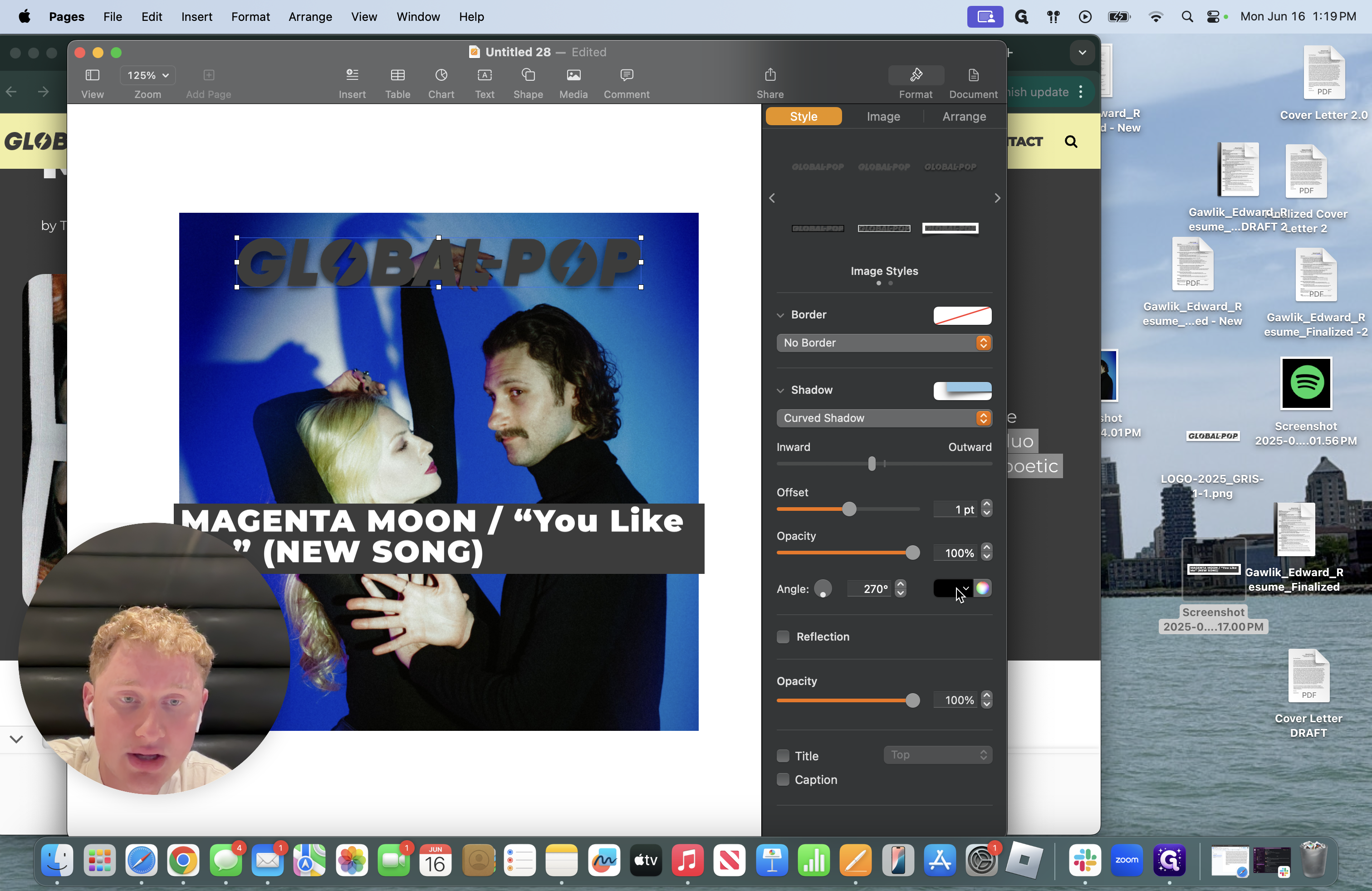Toggle the Format inspector brush icon
This screenshot has height=891, width=1372.
916,75
